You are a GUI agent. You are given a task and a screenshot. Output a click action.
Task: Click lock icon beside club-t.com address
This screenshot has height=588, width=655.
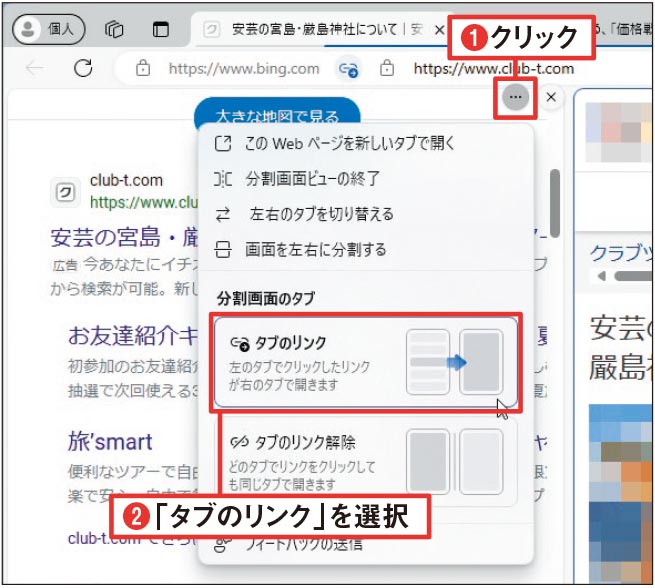click(387, 68)
